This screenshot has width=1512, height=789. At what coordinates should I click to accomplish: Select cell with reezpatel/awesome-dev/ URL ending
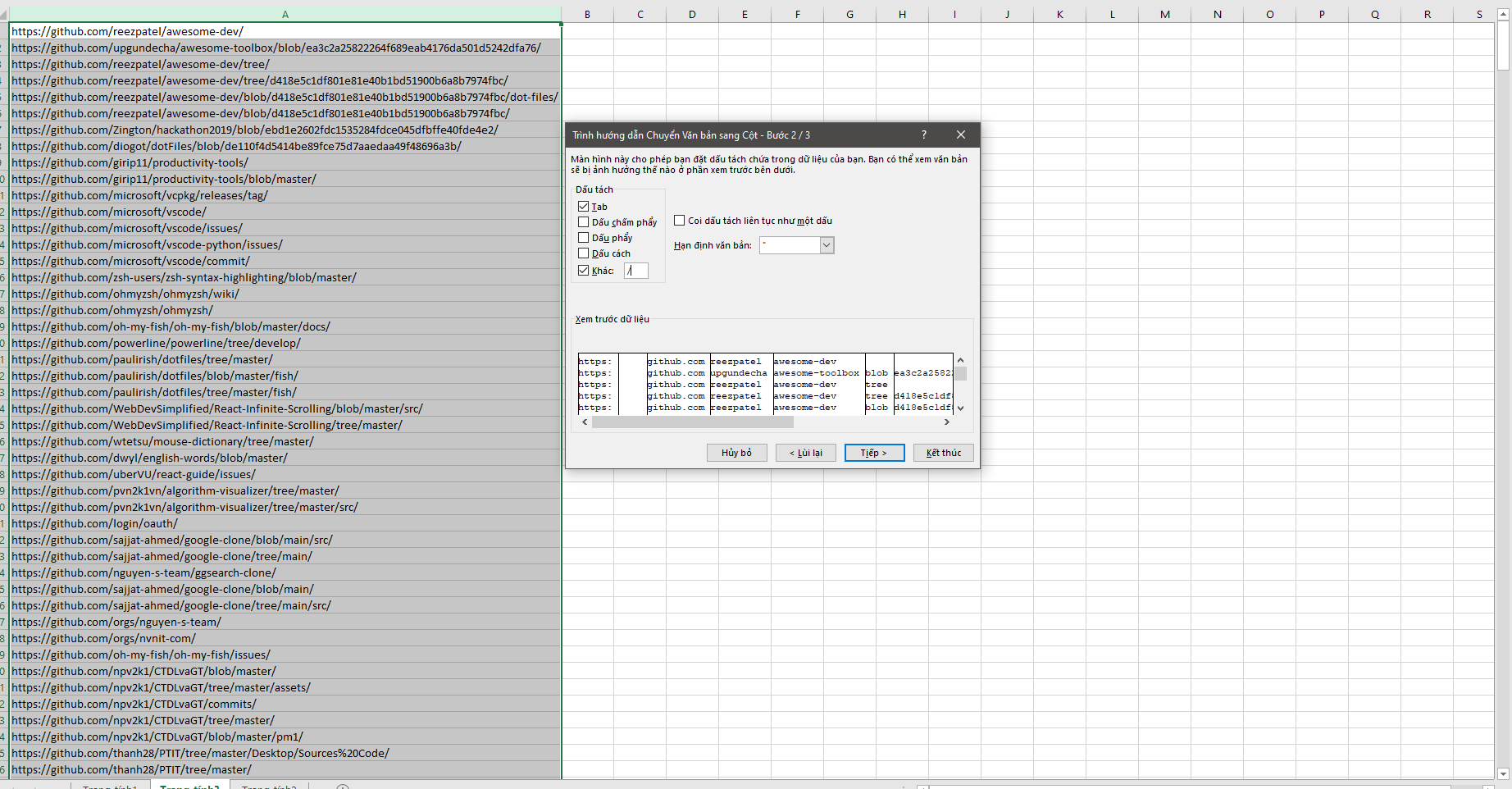(285, 31)
